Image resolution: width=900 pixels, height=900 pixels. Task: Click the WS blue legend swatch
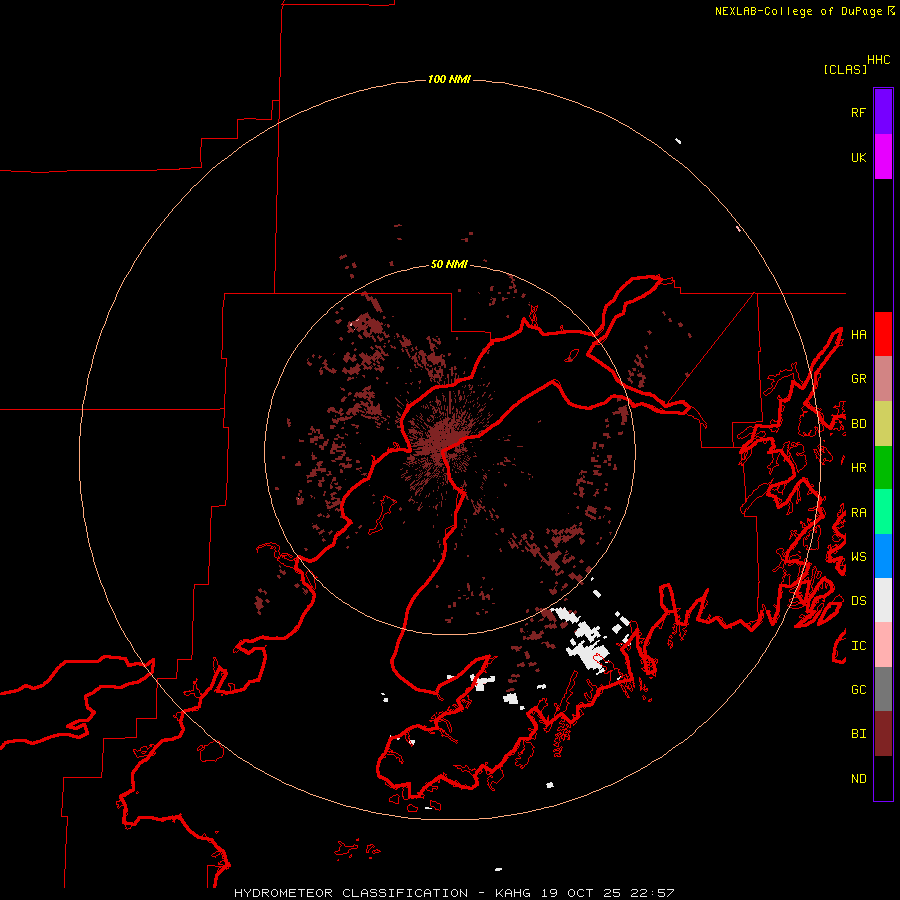point(883,556)
